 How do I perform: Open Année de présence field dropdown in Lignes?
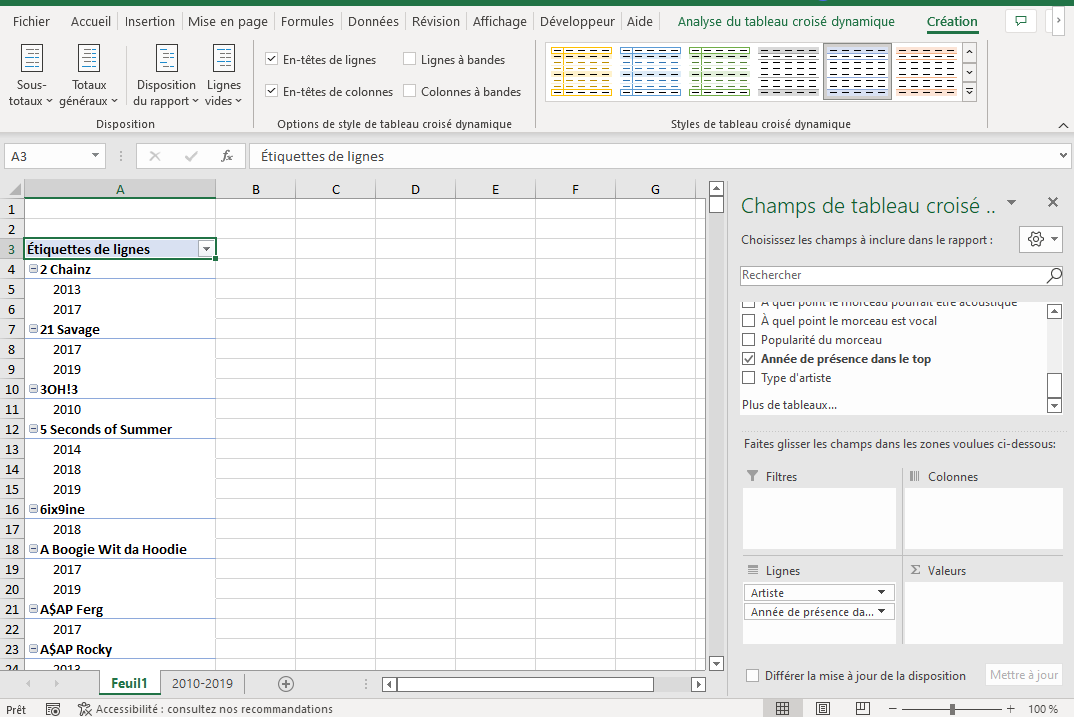coord(882,612)
